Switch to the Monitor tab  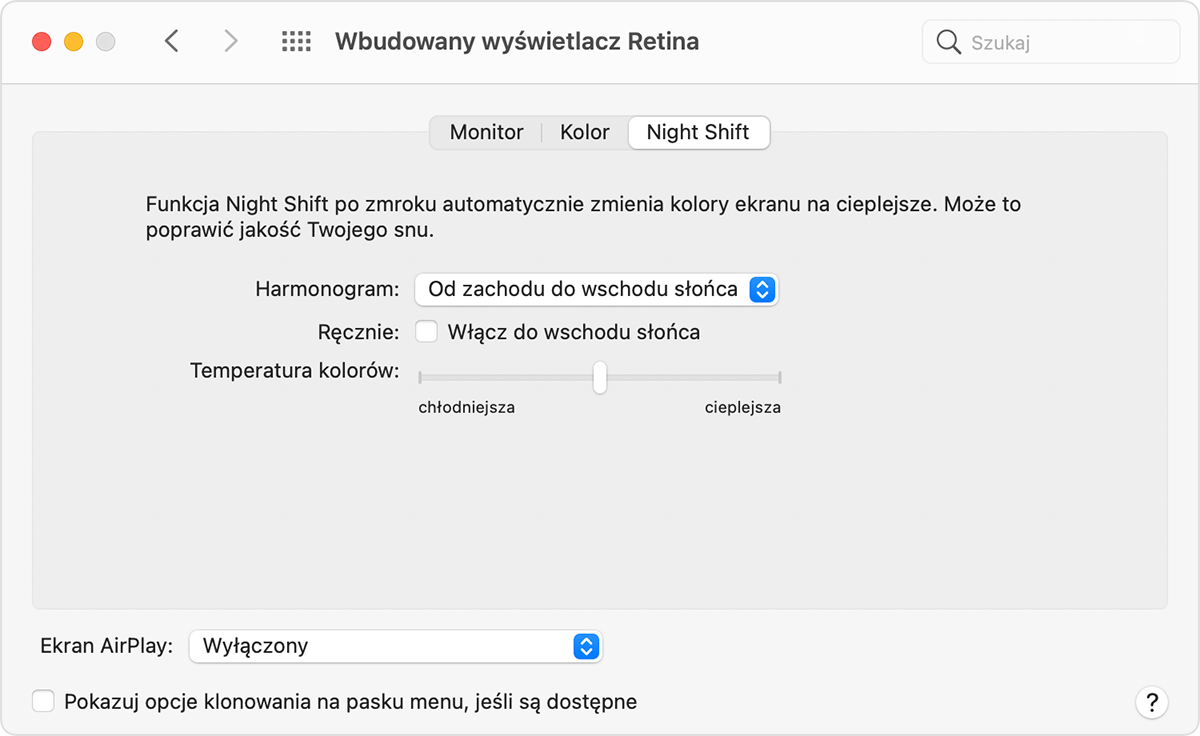click(x=486, y=132)
